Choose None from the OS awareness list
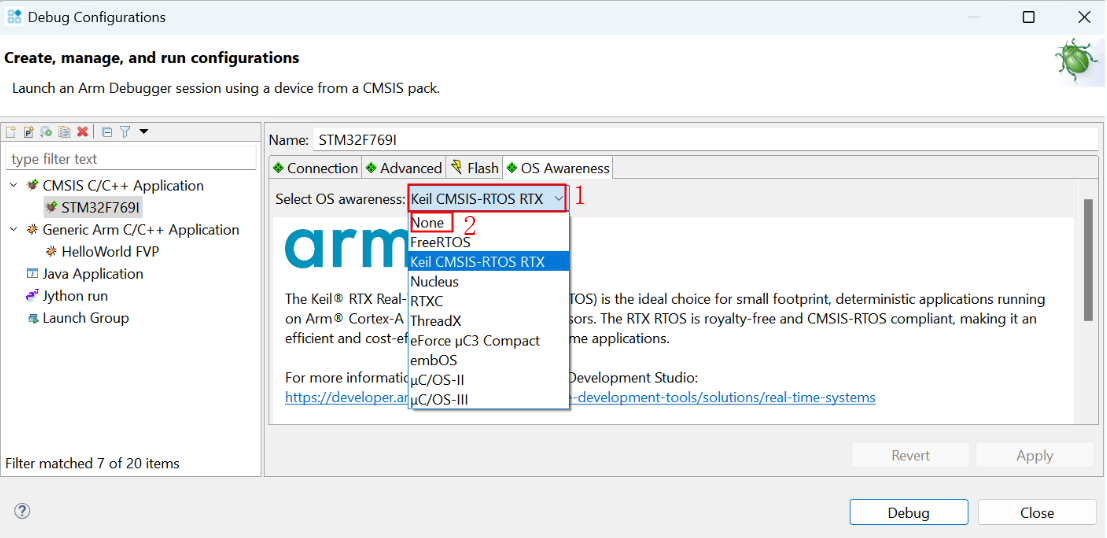This screenshot has height=538, width=1107. 427,223
